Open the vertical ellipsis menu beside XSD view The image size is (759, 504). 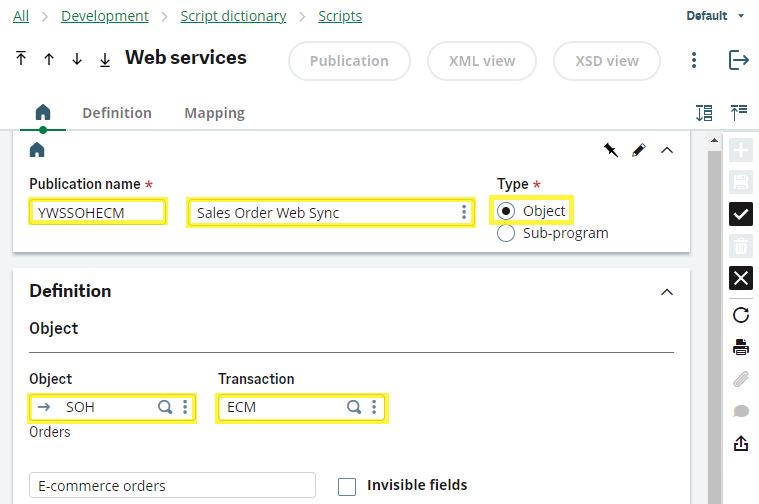tap(694, 60)
